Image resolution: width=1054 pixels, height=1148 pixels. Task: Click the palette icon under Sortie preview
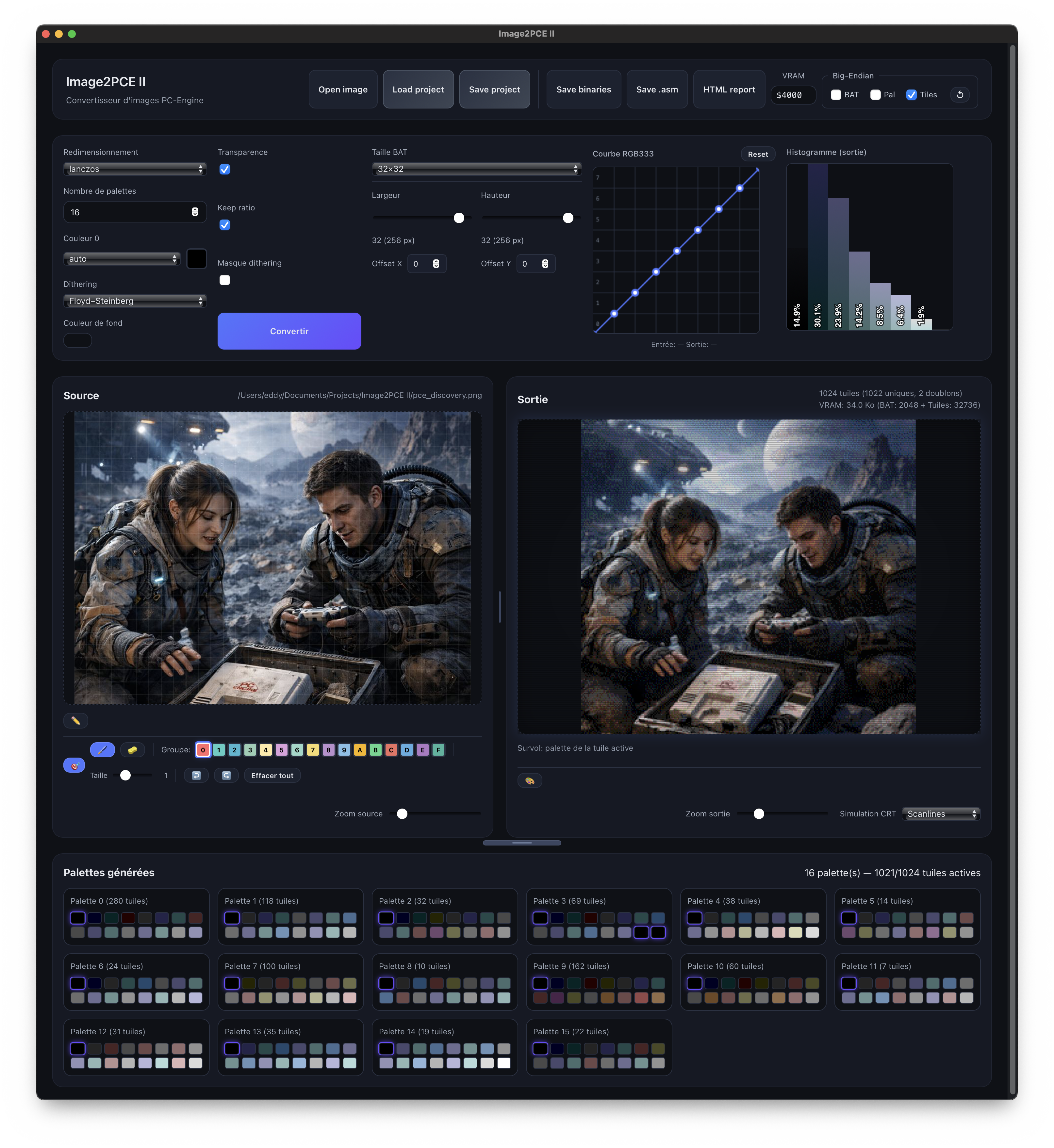pyautogui.click(x=529, y=781)
